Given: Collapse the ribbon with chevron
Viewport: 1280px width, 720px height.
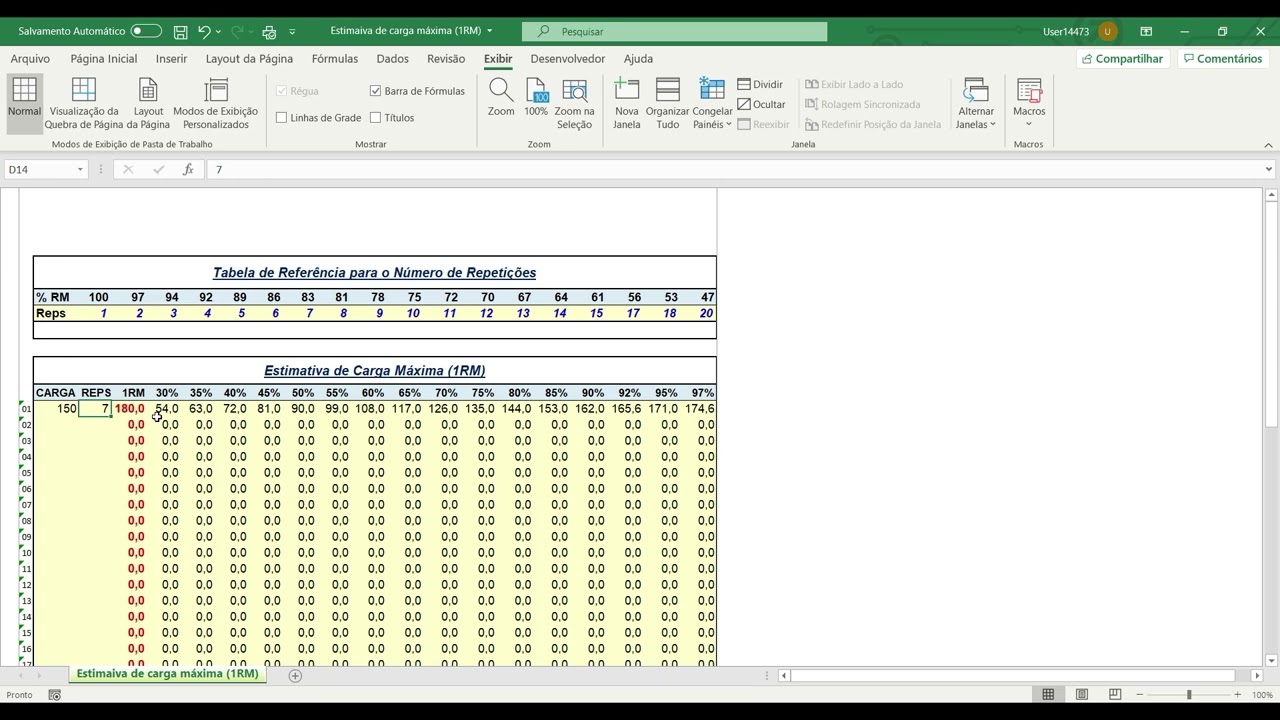Looking at the screenshot, I should (1268, 145).
